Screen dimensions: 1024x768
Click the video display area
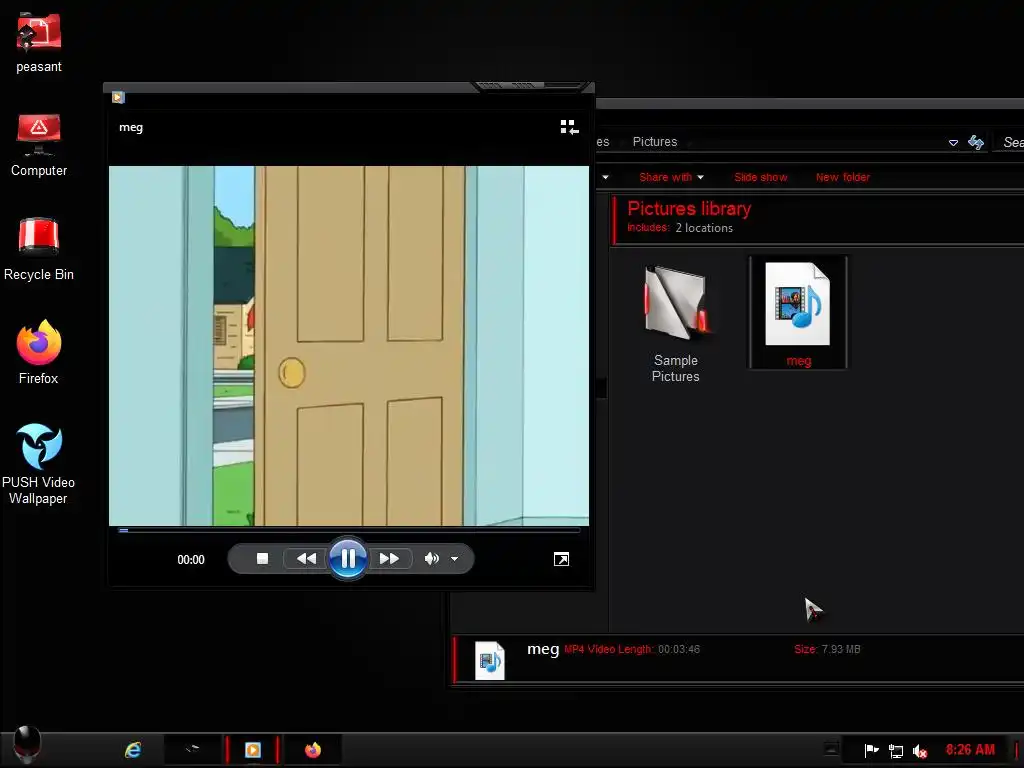349,345
